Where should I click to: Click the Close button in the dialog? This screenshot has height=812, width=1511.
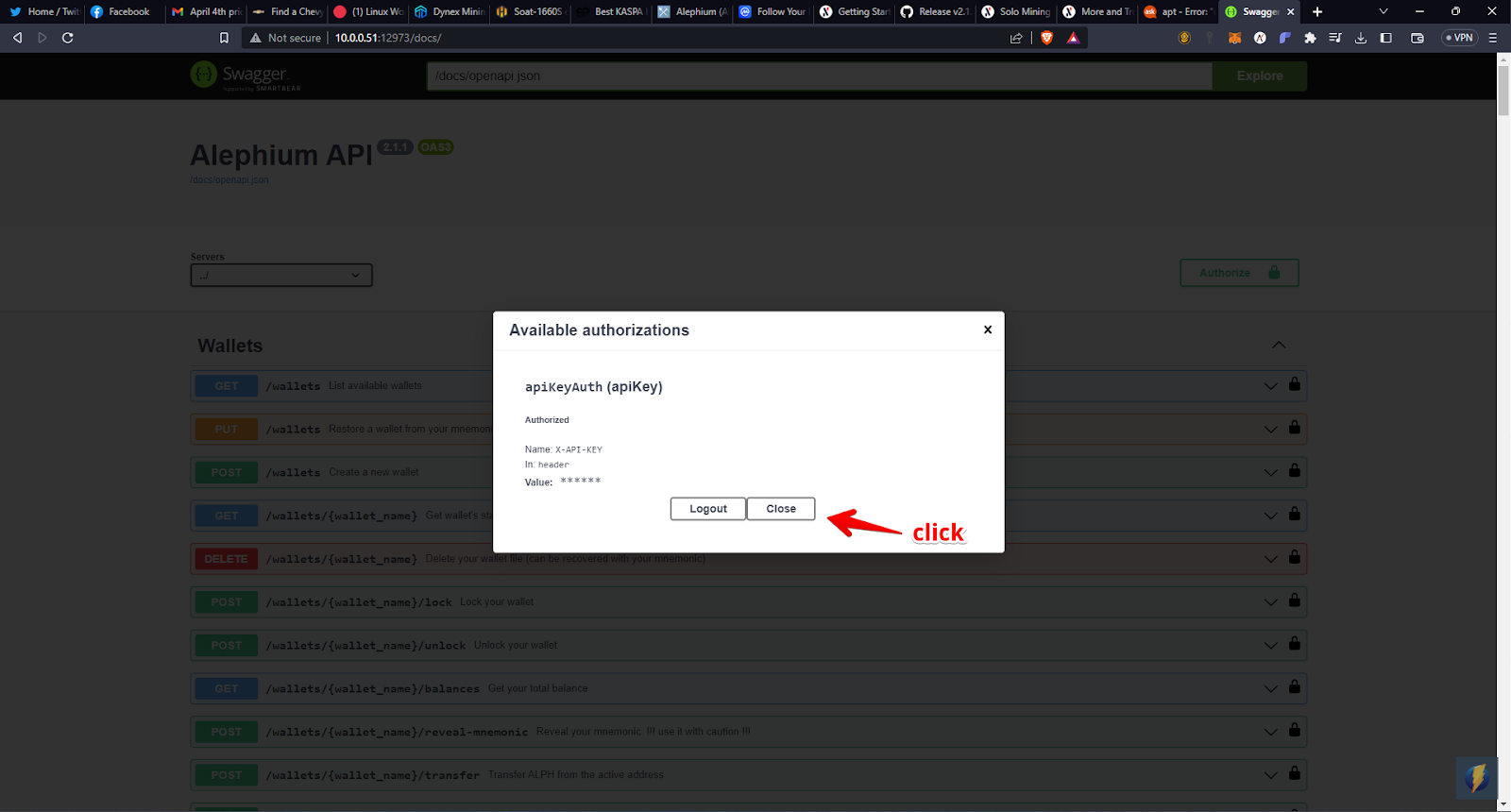coord(781,509)
